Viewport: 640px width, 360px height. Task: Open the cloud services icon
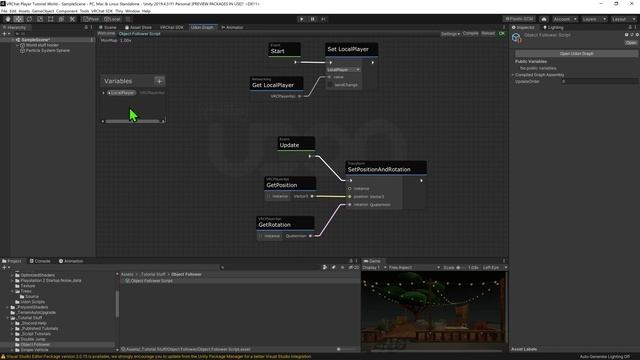click(544, 19)
